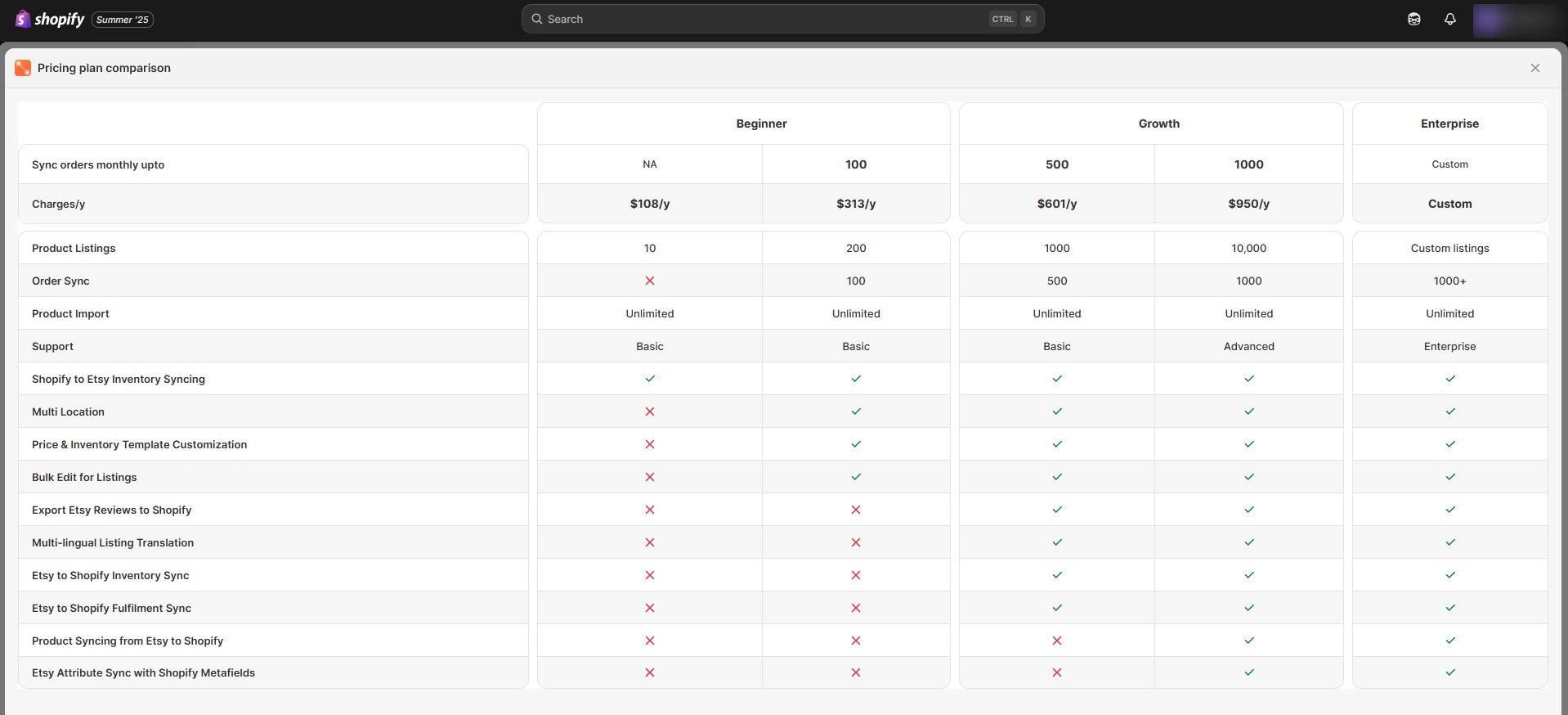The image size is (1568, 715).
Task: Click the 1000+ order sync cell
Action: 1450,281
